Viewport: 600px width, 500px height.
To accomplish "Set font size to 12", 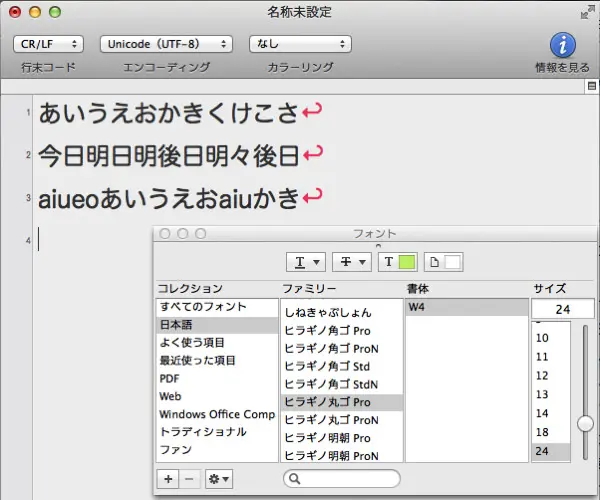I will [x=551, y=375].
